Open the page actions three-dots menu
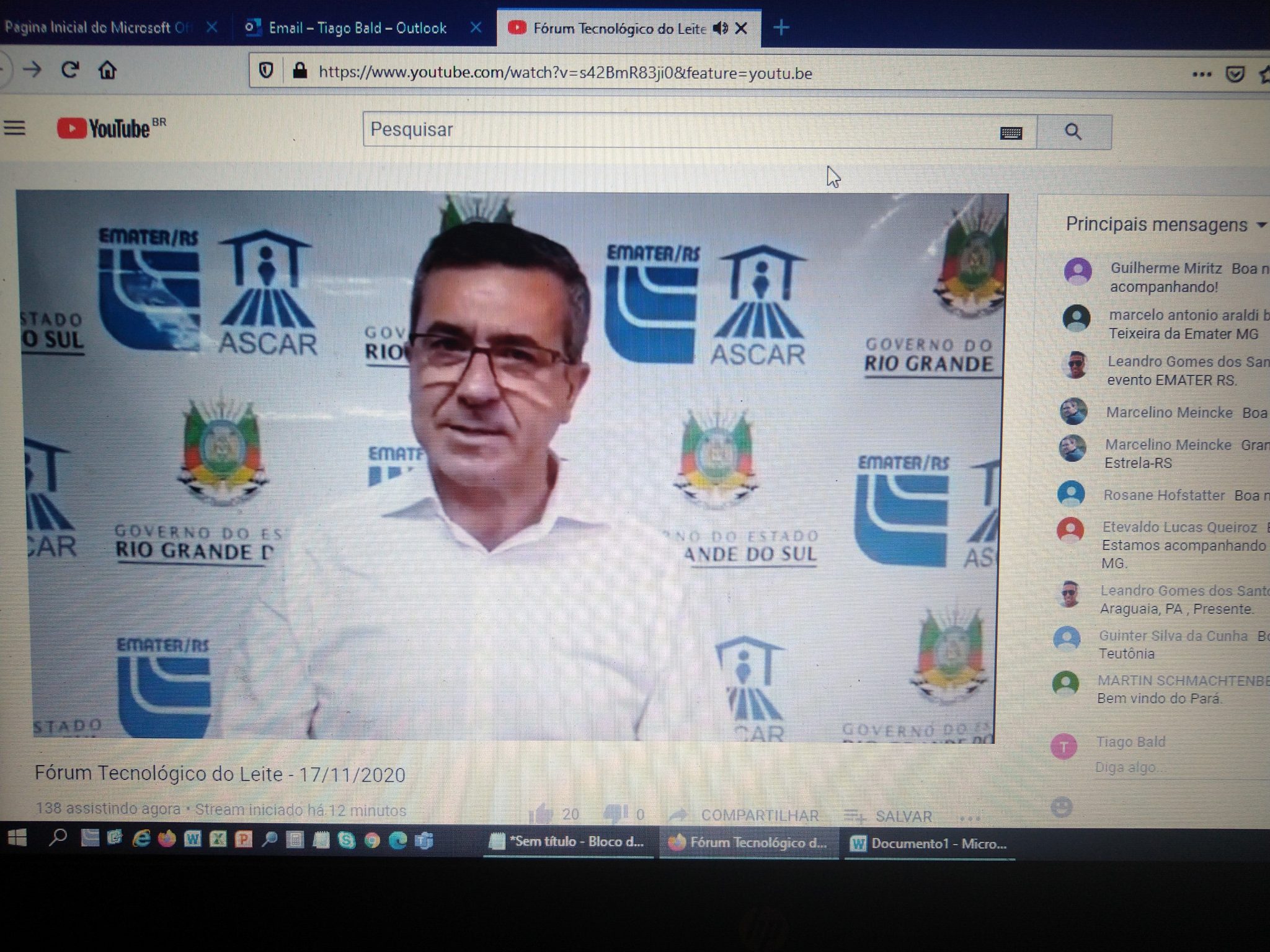 (1201, 74)
